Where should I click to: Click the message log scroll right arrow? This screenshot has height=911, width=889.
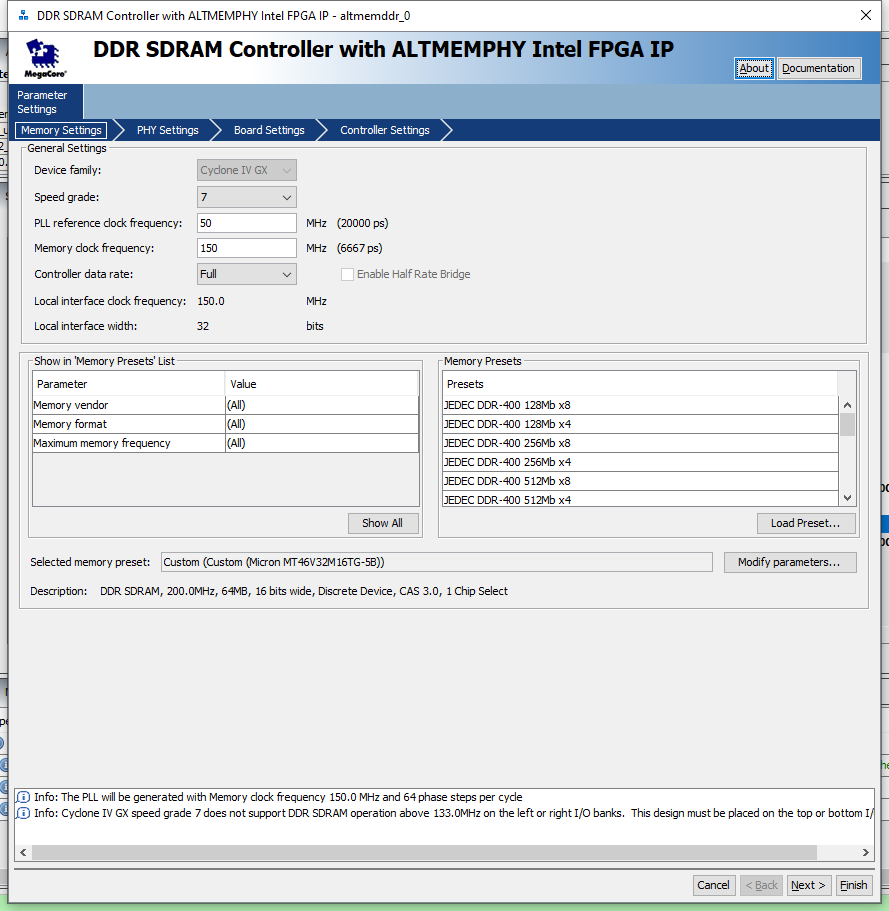tap(865, 852)
